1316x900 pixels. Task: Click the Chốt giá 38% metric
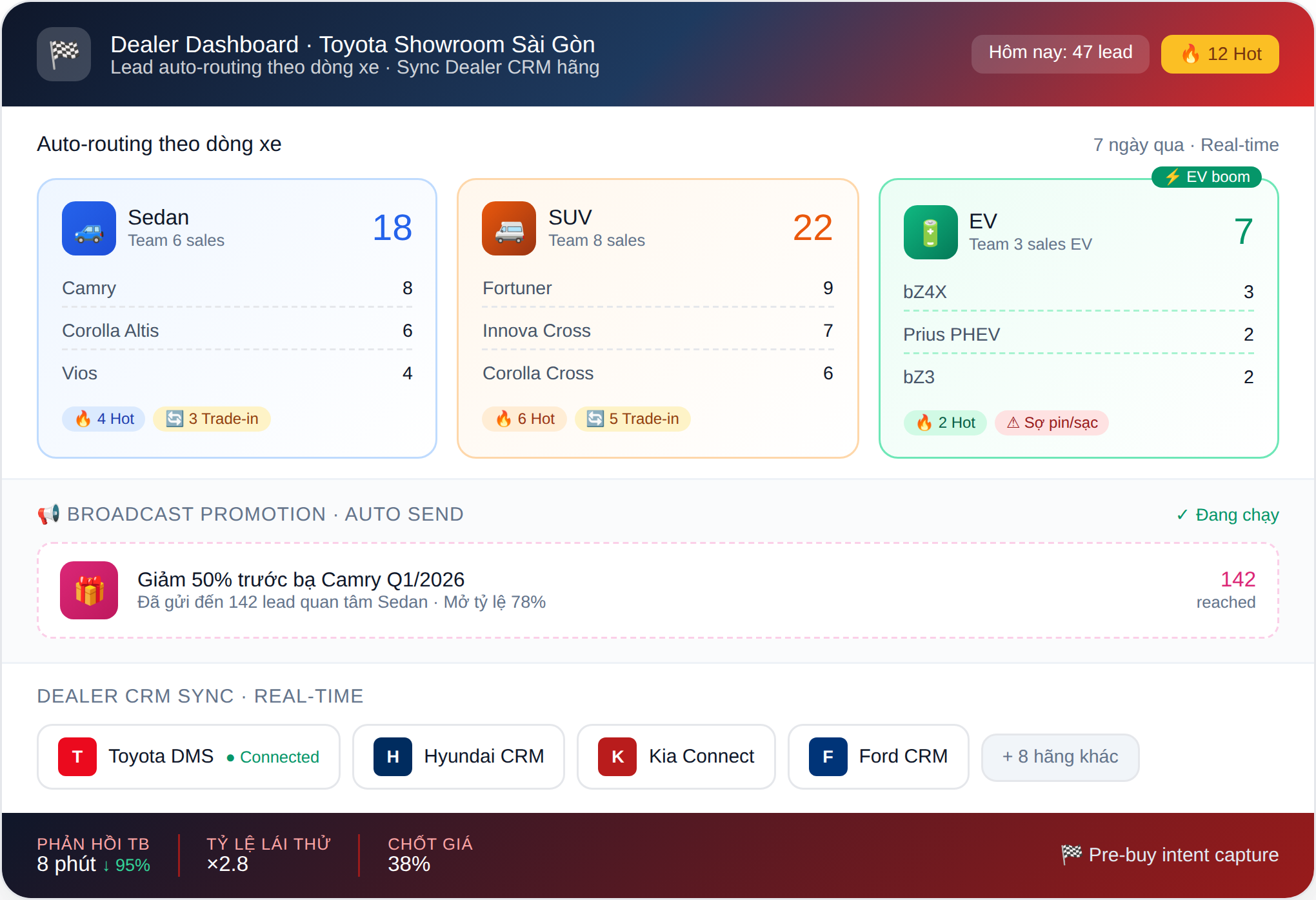pyautogui.click(x=430, y=855)
